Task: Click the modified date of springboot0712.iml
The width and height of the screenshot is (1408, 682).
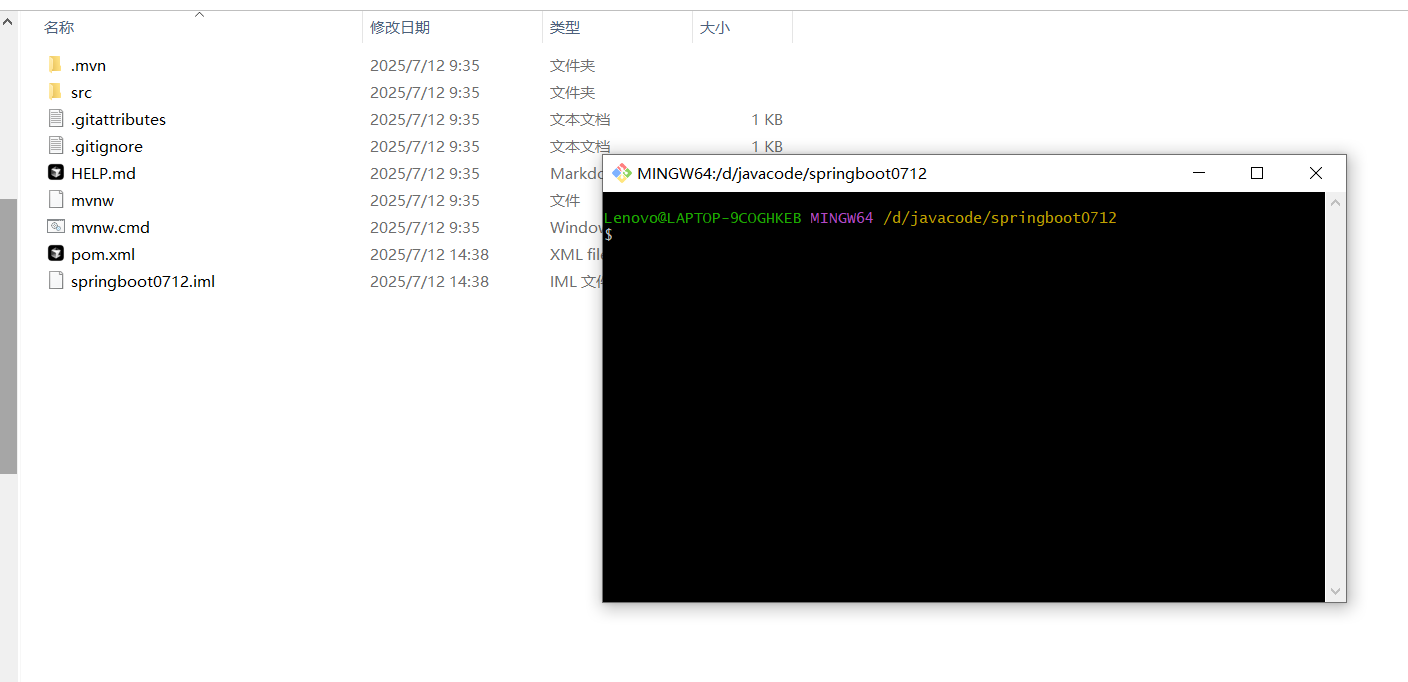Action: click(429, 281)
